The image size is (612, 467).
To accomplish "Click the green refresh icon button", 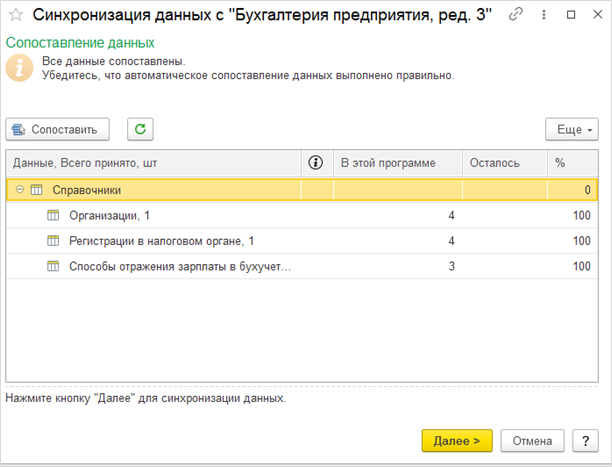I will 140,129.
